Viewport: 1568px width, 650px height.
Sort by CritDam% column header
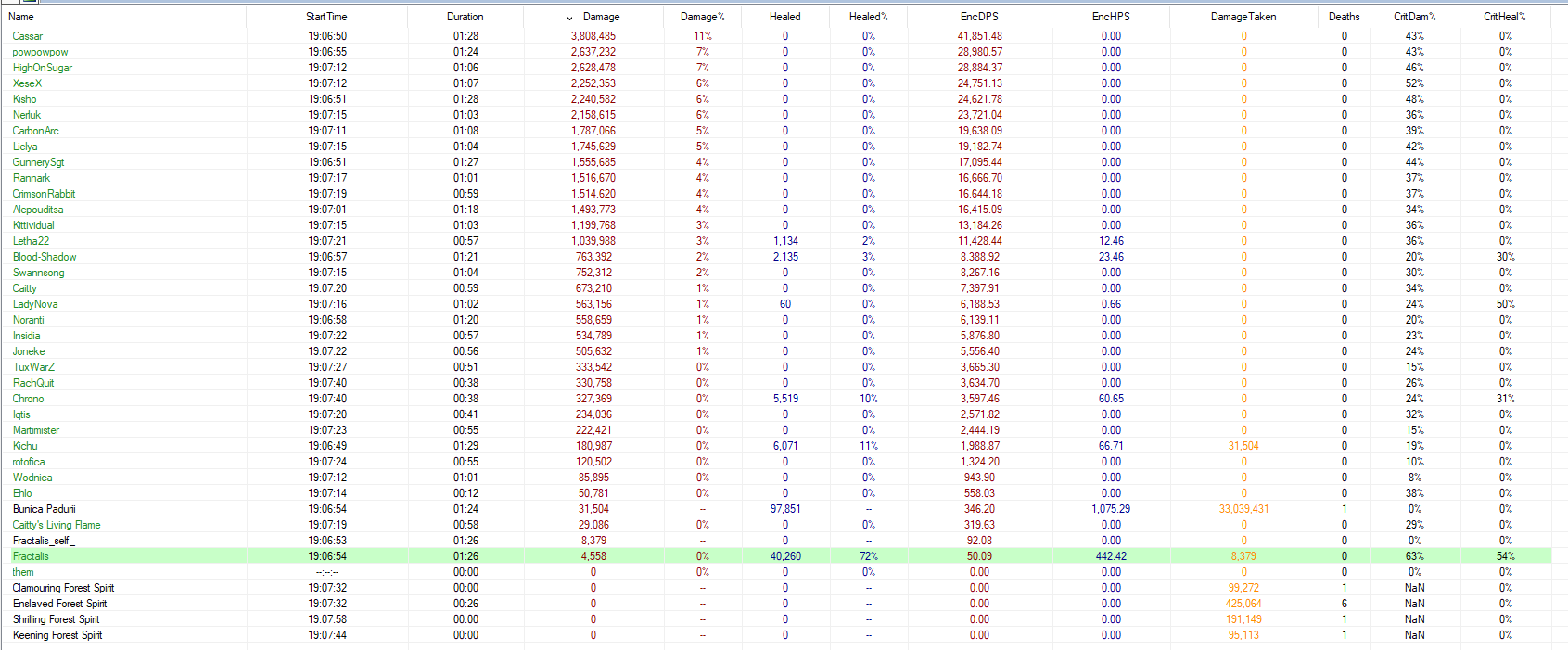point(1414,17)
